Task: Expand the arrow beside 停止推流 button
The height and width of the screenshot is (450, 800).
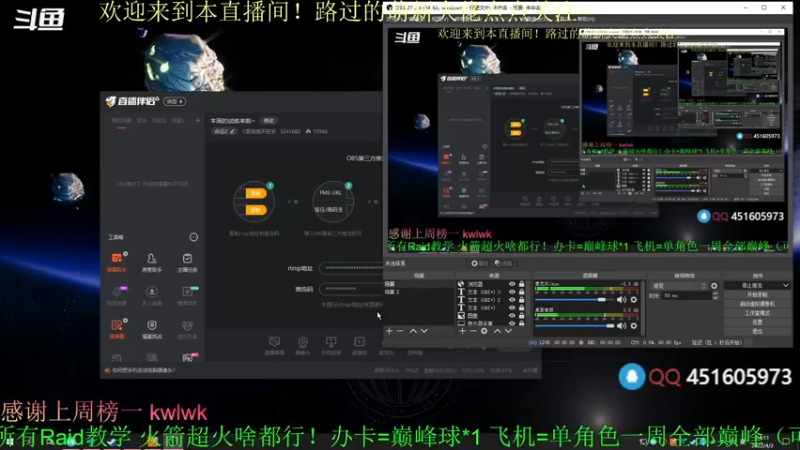Action: pos(786,286)
